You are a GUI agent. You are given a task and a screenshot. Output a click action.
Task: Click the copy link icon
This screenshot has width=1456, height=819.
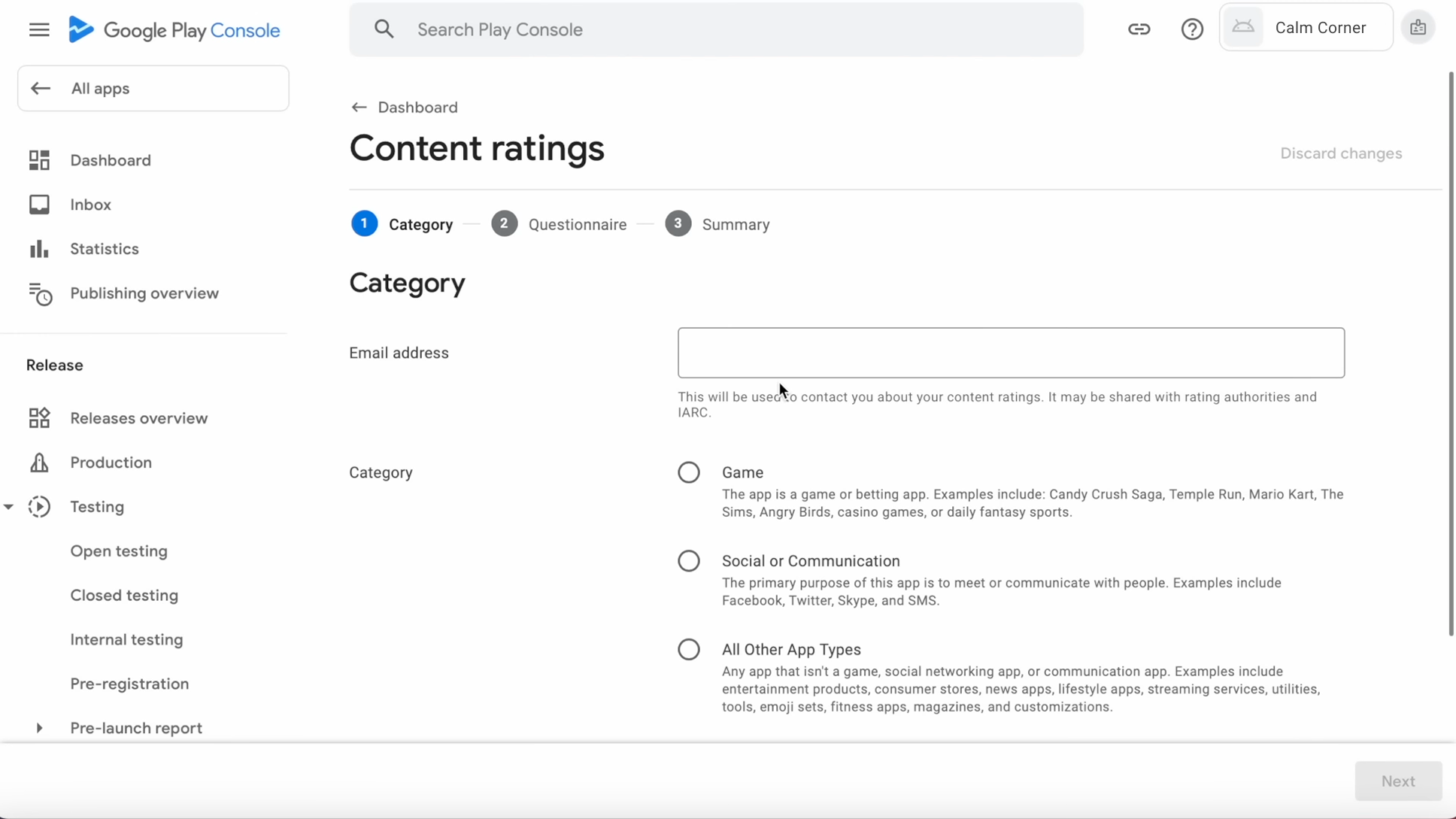(1139, 29)
